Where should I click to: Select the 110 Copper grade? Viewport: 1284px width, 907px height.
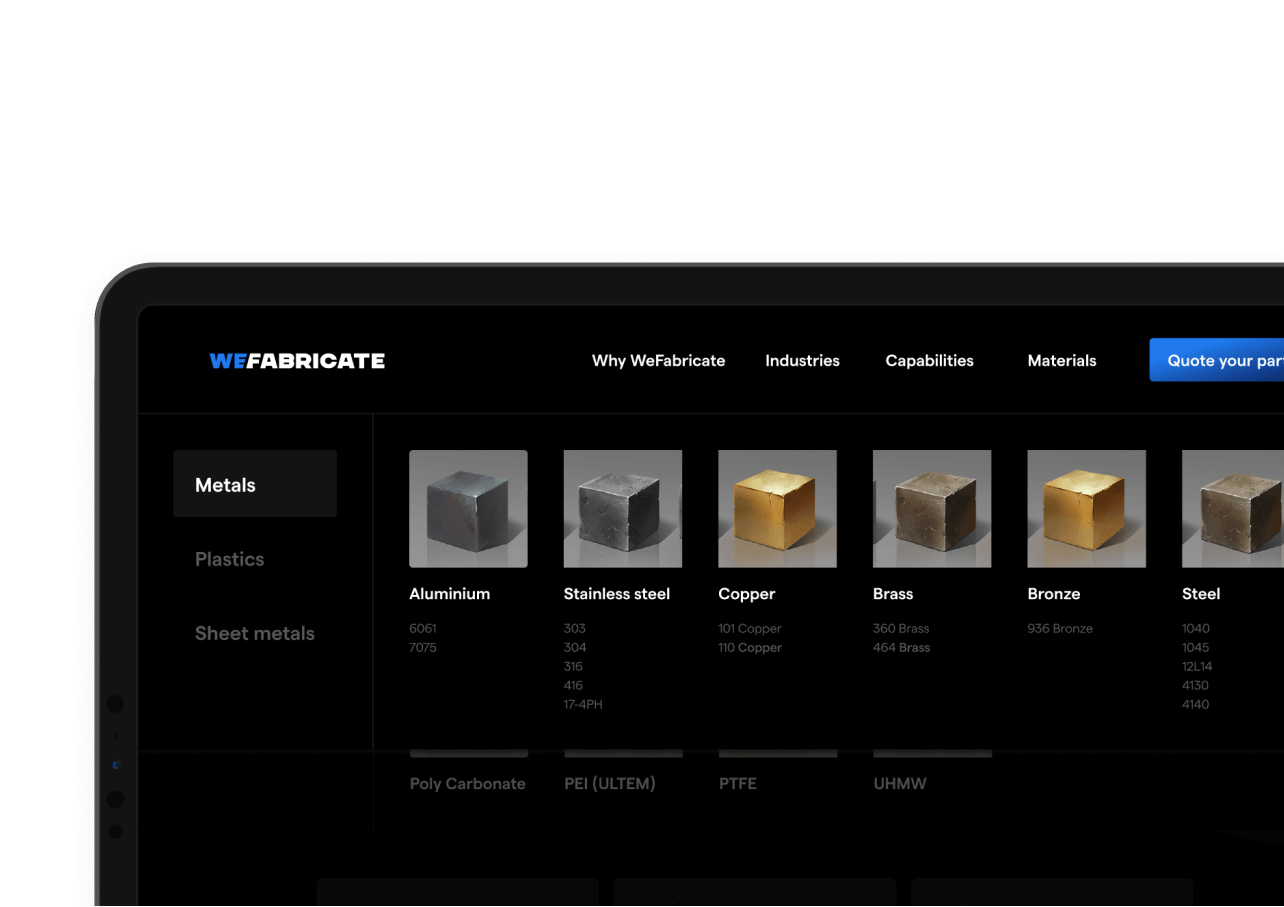(x=749, y=648)
